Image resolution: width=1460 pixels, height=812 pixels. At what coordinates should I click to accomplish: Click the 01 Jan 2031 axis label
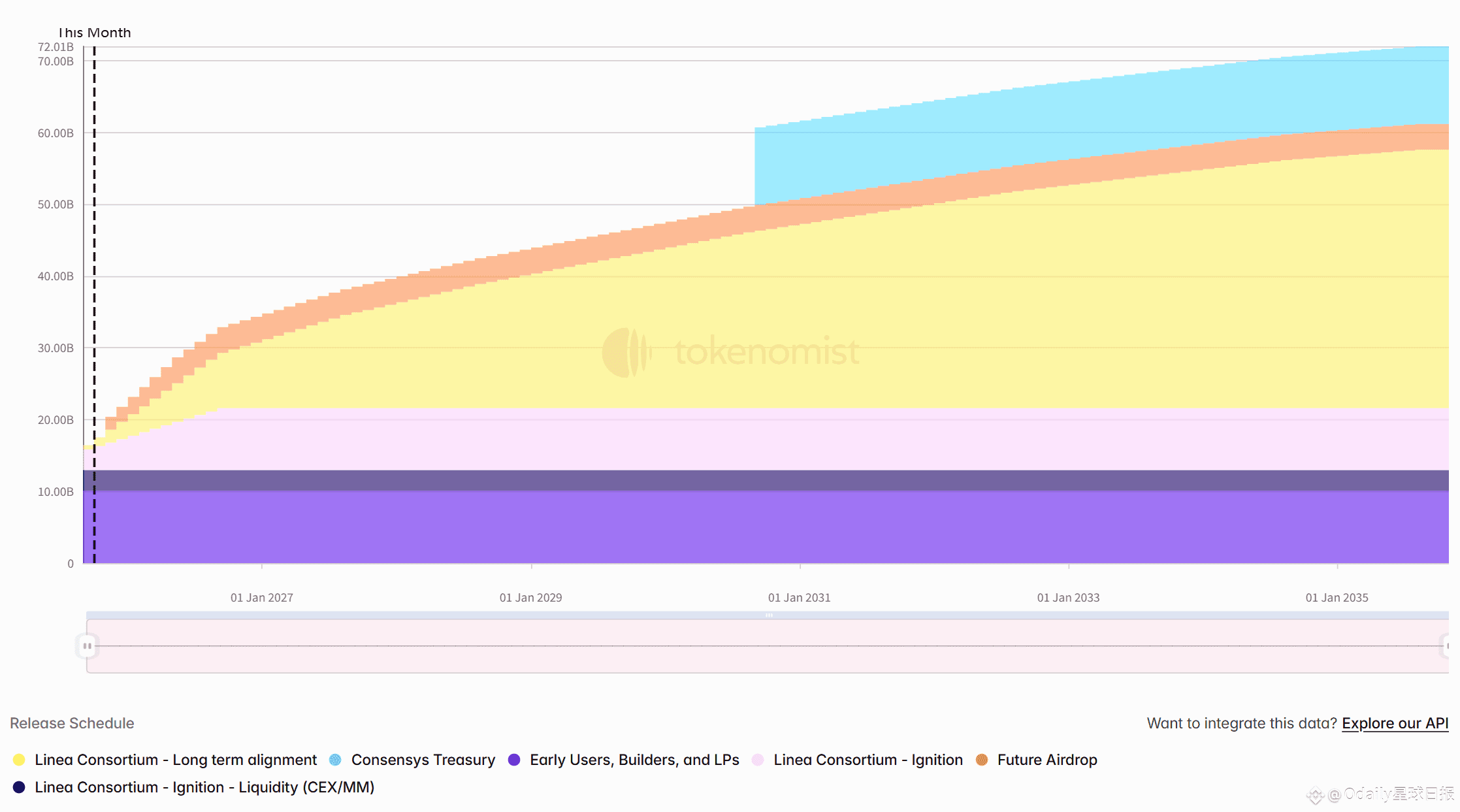[799, 598]
